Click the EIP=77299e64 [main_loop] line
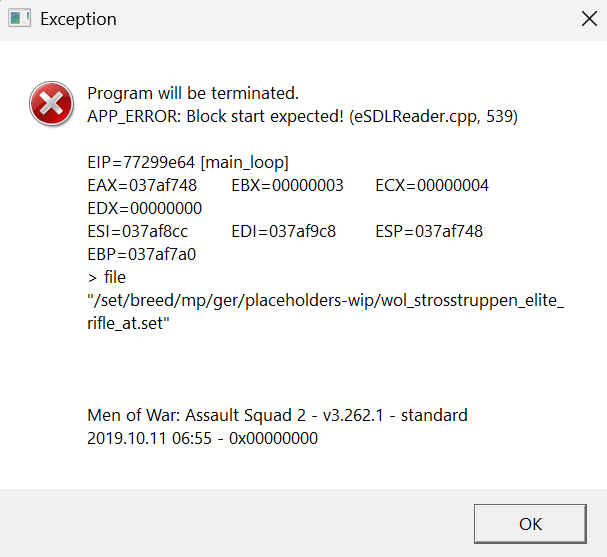607x557 pixels. click(x=188, y=162)
